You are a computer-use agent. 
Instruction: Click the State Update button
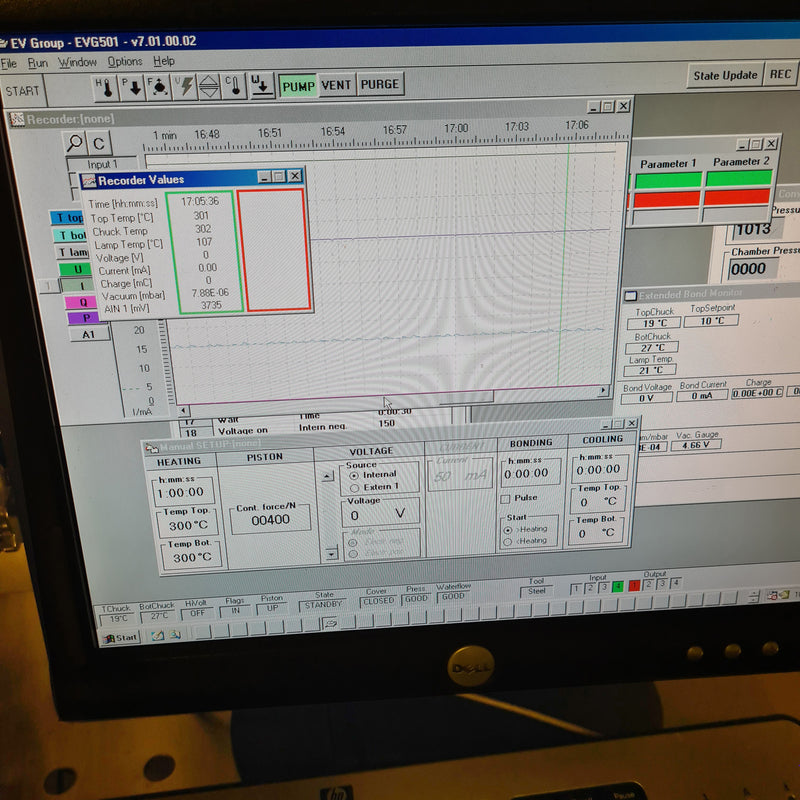(x=725, y=76)
